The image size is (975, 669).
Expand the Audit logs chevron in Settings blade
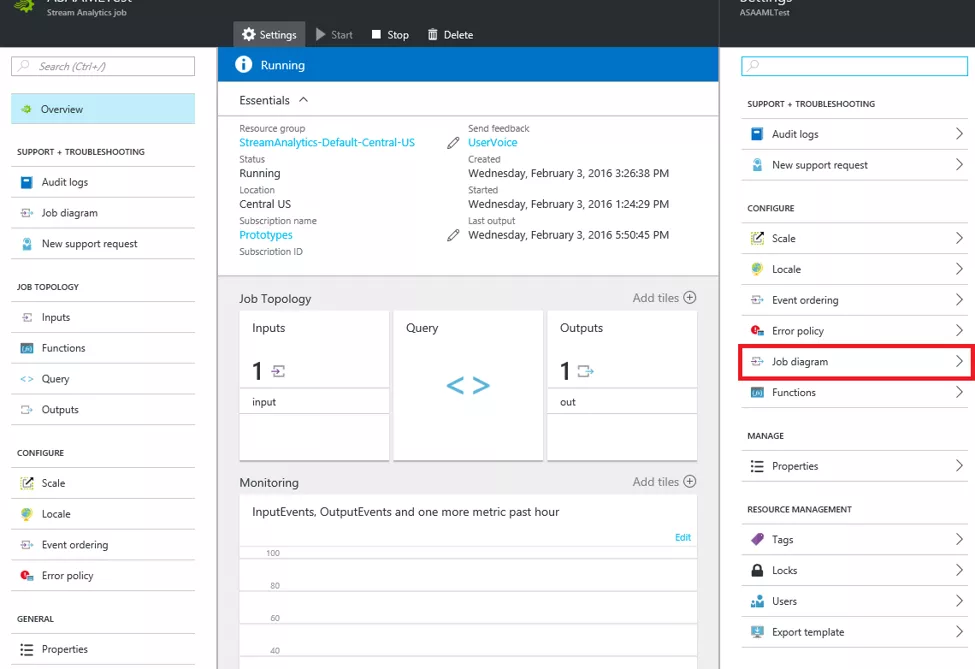point(959,134)
